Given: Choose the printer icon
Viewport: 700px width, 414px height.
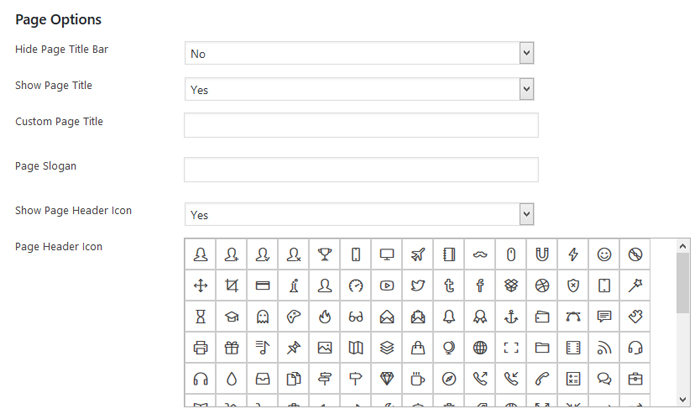Looking at the screenshot, I should point(200,348).
